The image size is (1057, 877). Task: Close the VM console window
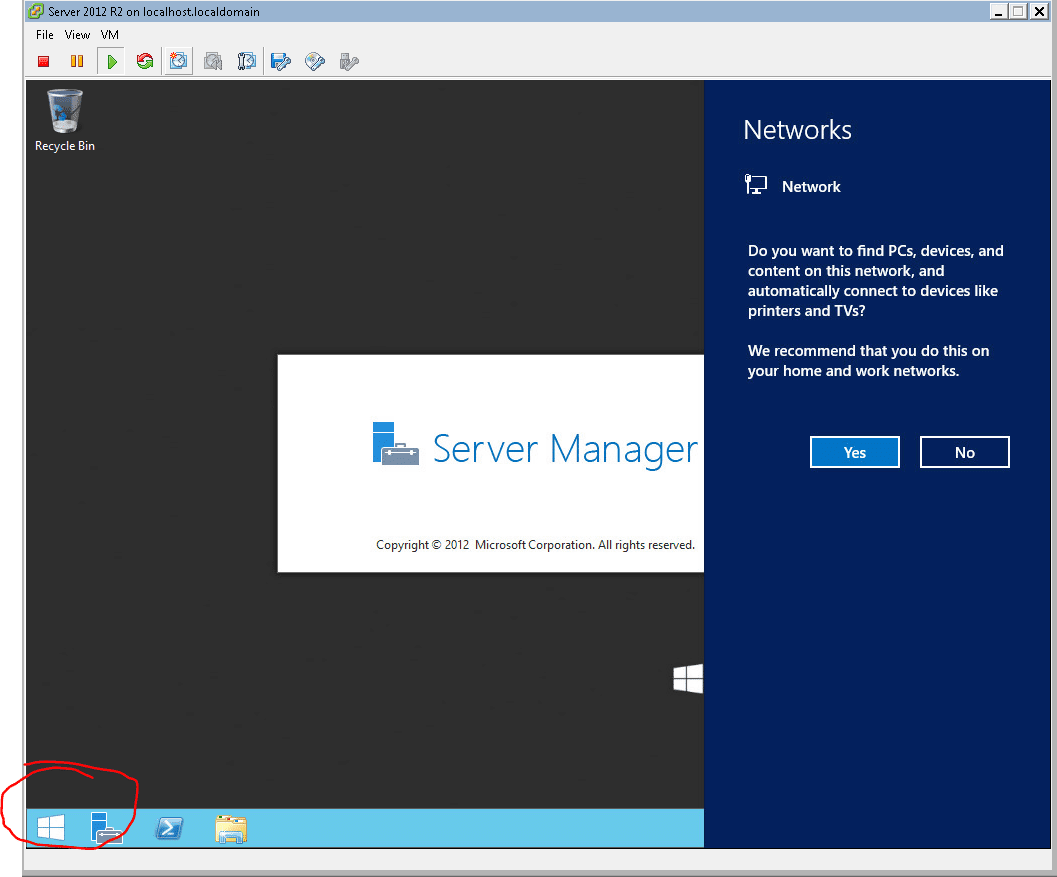1039,11
